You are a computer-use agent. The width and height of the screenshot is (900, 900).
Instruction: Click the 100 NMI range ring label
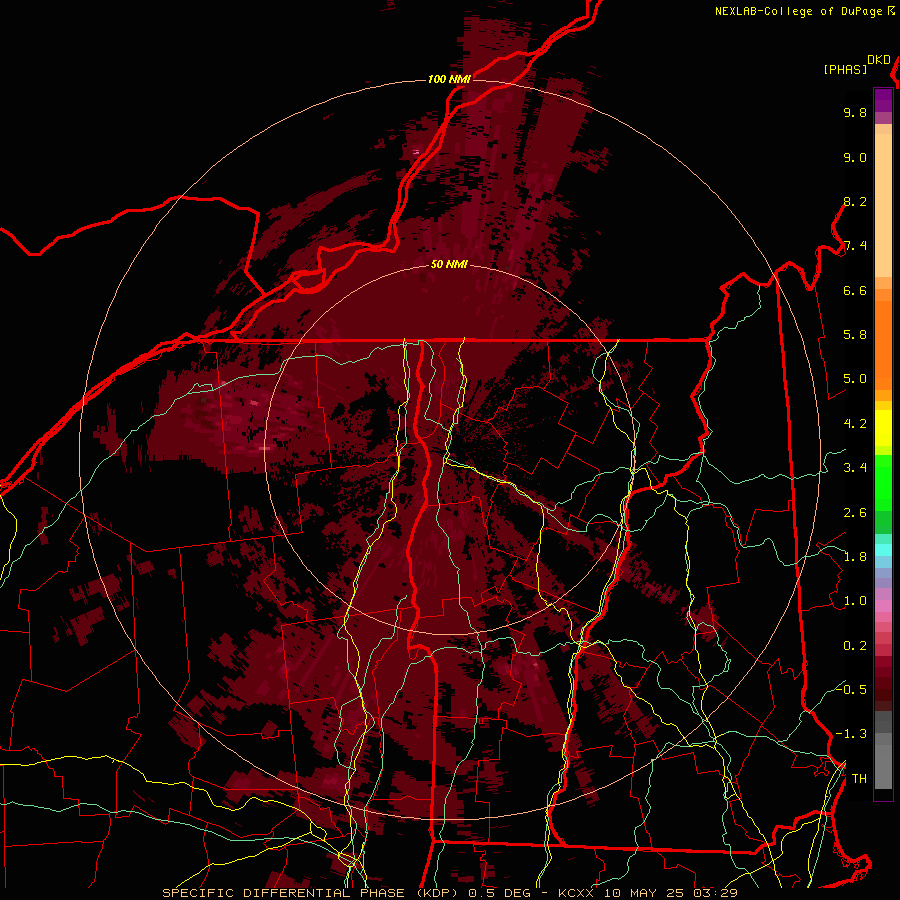[449, 79]
